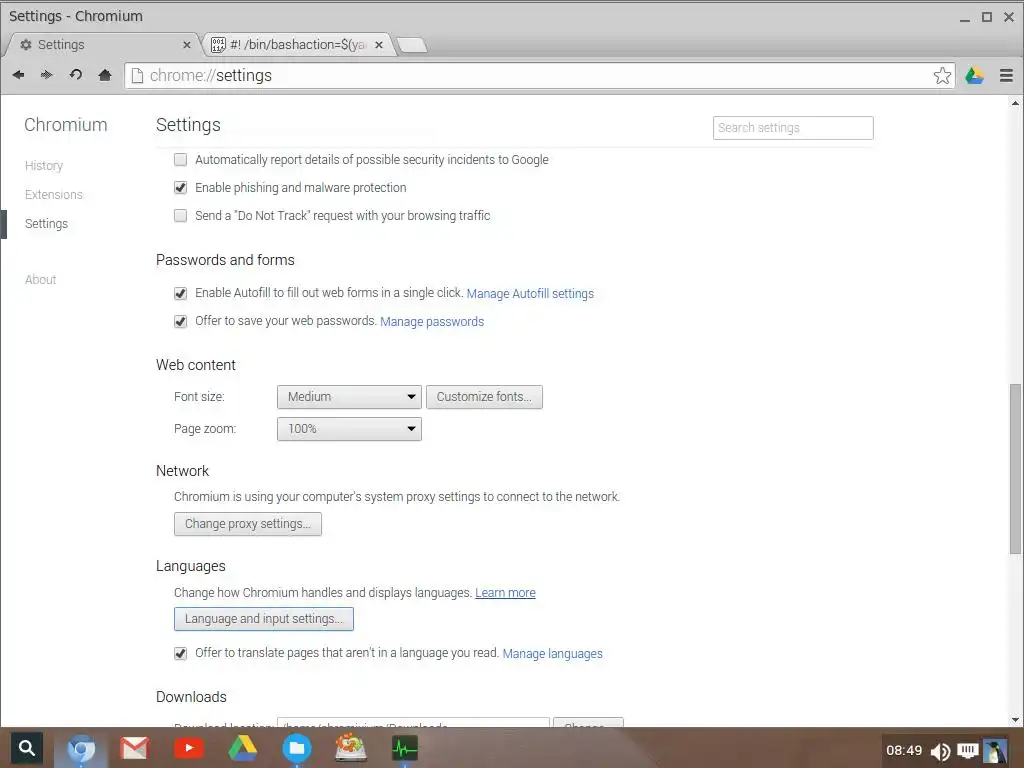
Task: Open the volume control in the system tray
Action: click(x=940, y=752)
